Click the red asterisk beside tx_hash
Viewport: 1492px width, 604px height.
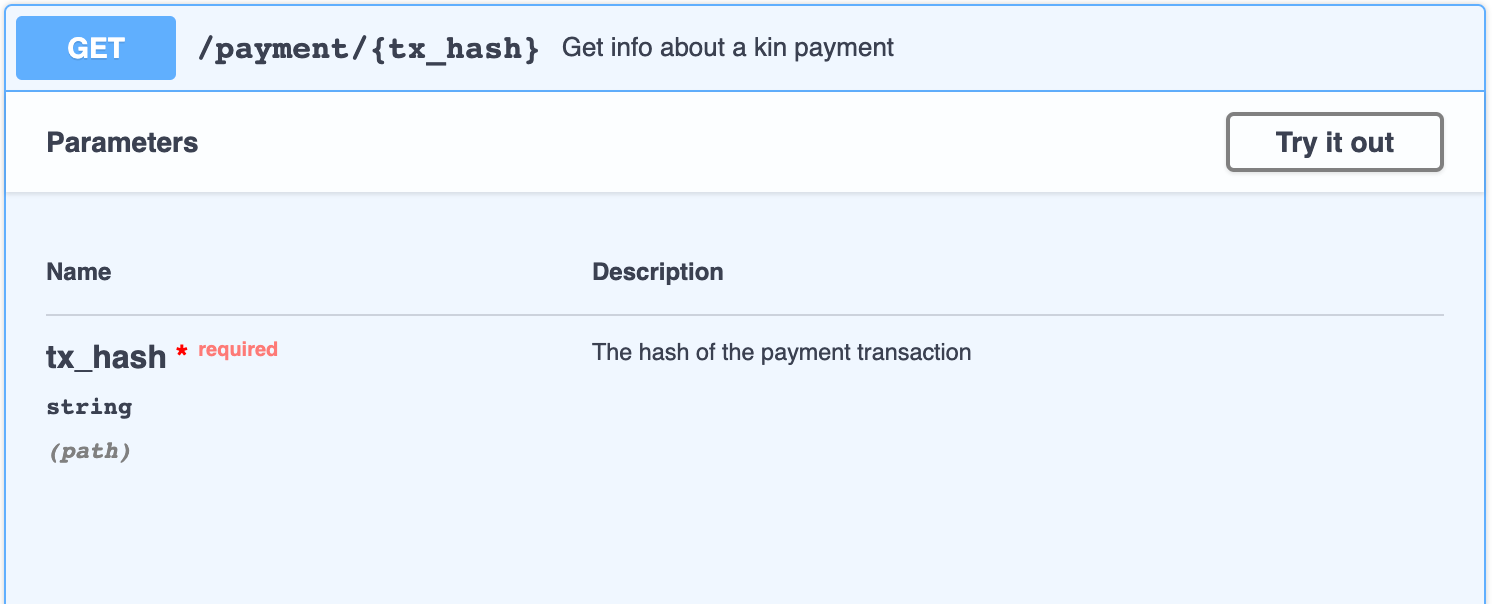[x=182, y=352]
